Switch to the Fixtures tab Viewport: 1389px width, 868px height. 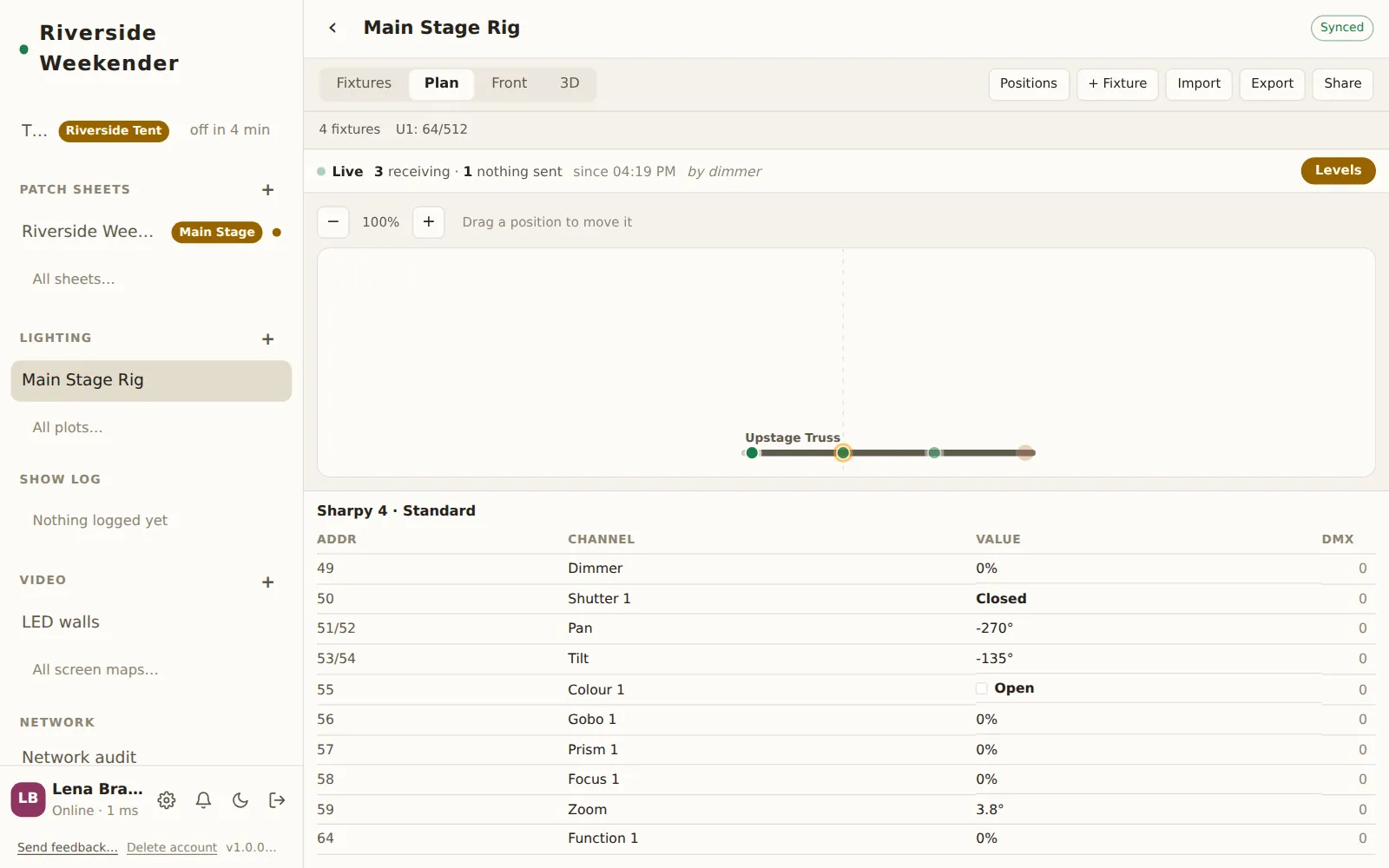pyautogui.click(x=364, y=83)
